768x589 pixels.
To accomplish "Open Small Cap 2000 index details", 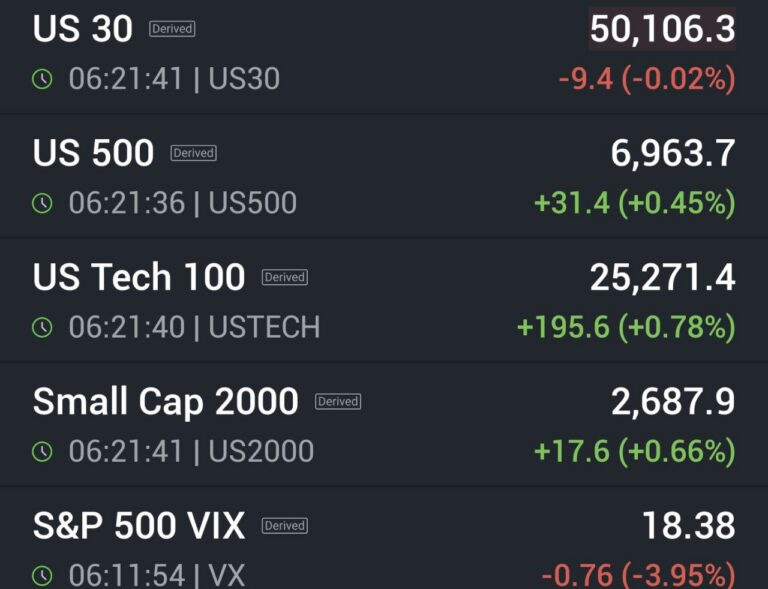I will point(166,401).
